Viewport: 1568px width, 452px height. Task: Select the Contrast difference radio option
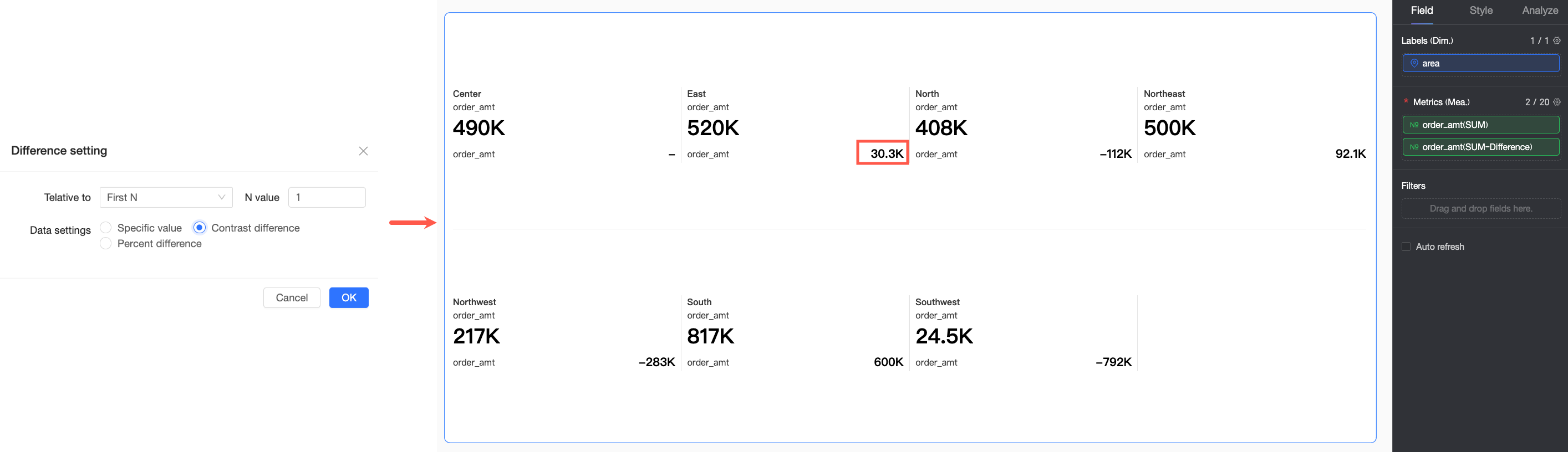click(200, 228)
